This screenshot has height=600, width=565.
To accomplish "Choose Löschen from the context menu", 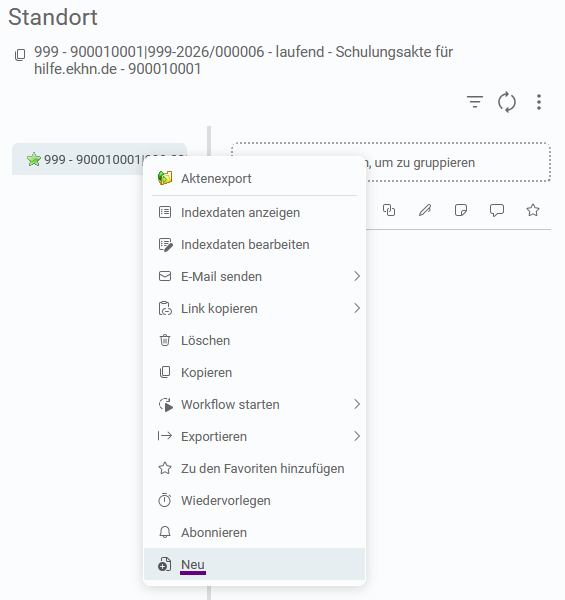I will point(254,340).
